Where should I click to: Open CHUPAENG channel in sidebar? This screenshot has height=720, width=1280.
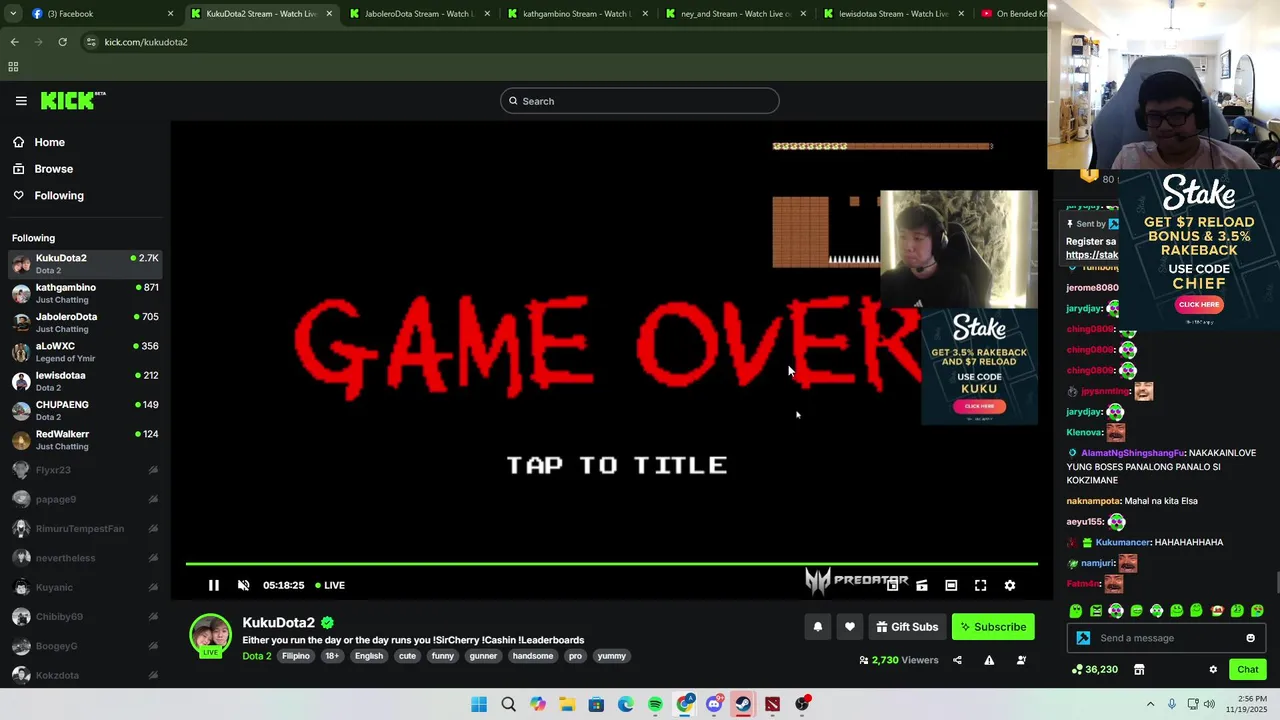click(85, 410)
